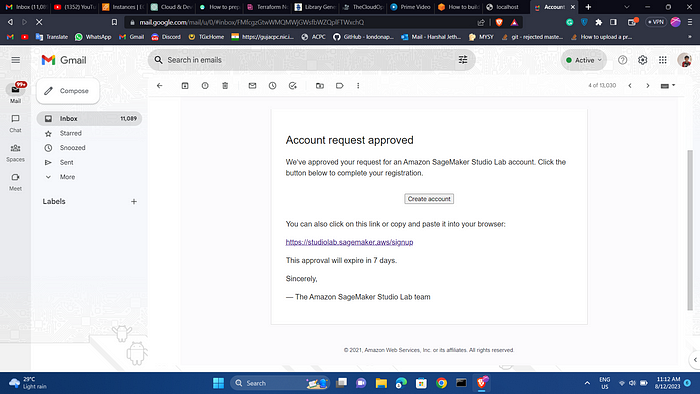Open the Google account avatar

pyautogui.click(x=684, y=60)
